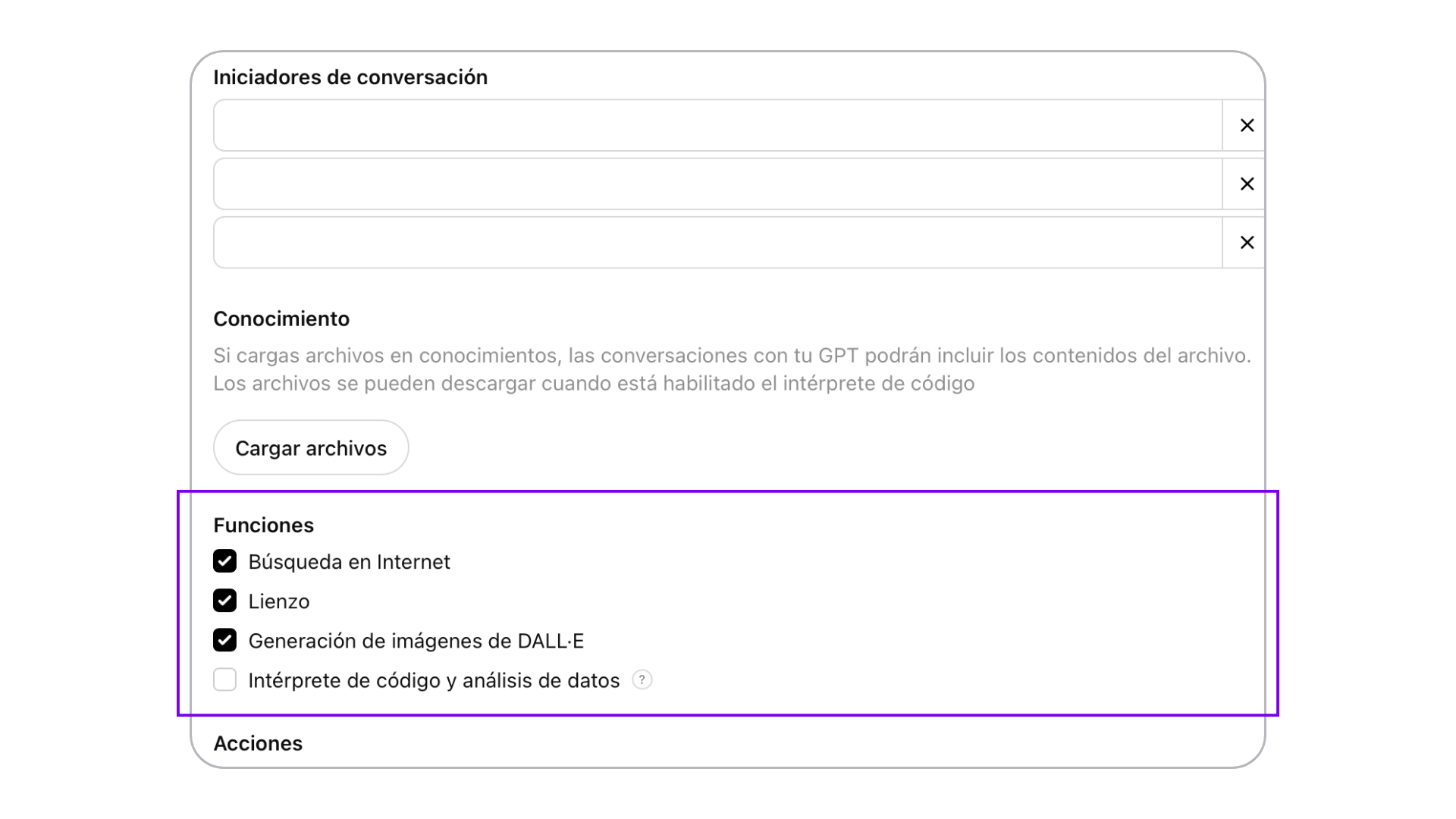
Task: Open help tooltip next to Intérprete de código
Action: click(642, 679)
